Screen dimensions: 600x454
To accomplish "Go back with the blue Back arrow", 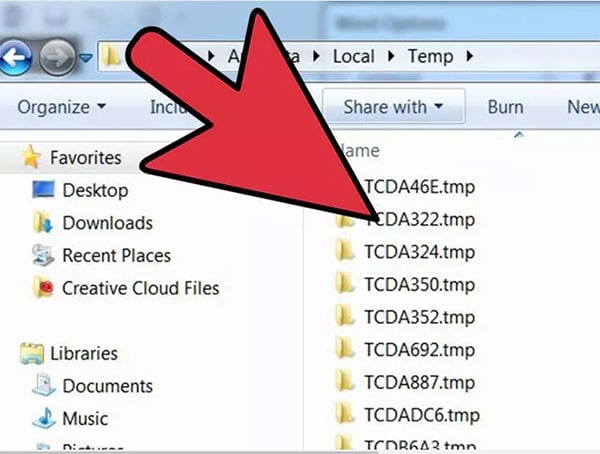I will coord(15,57).
